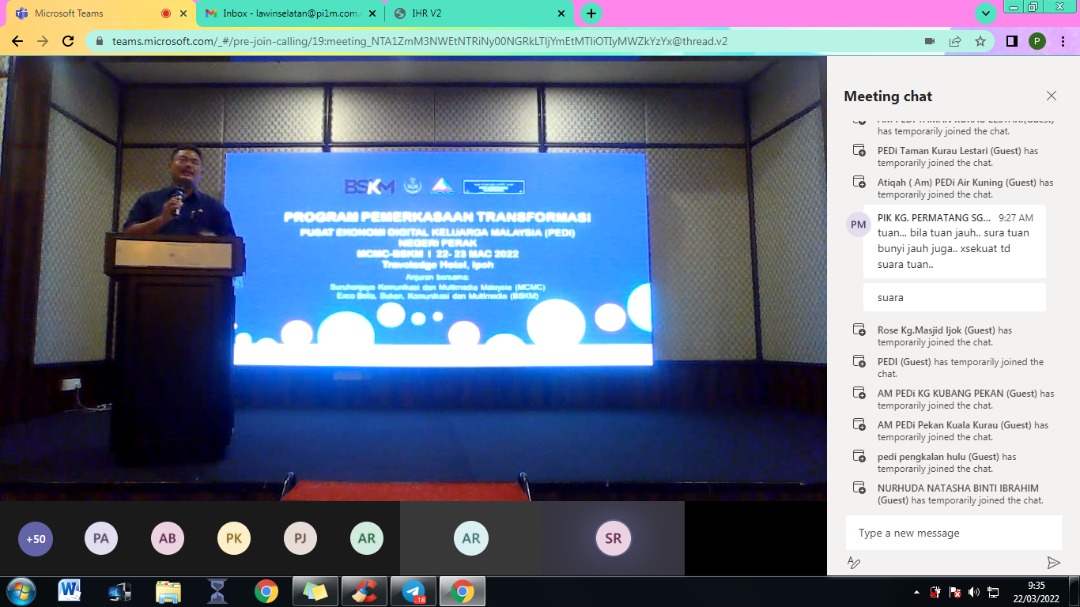Toggle the browser side panel
The width and height of the screenshot is (1080, 607).
pos(1011,41)
